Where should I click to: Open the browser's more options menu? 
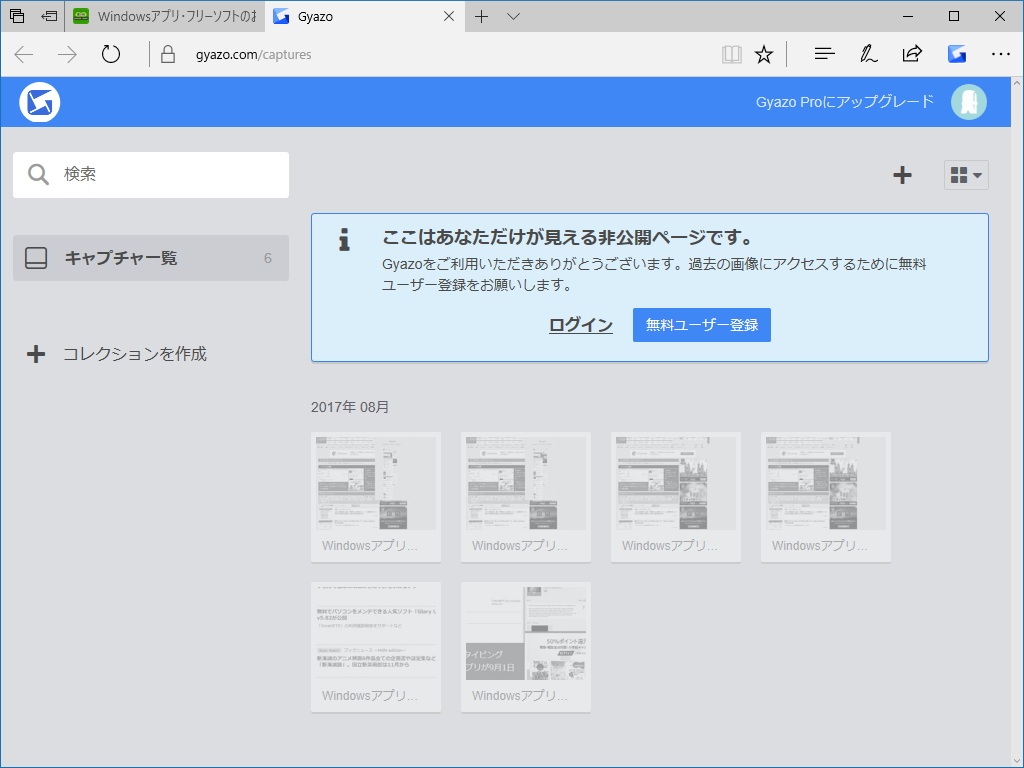[1000, 54]
